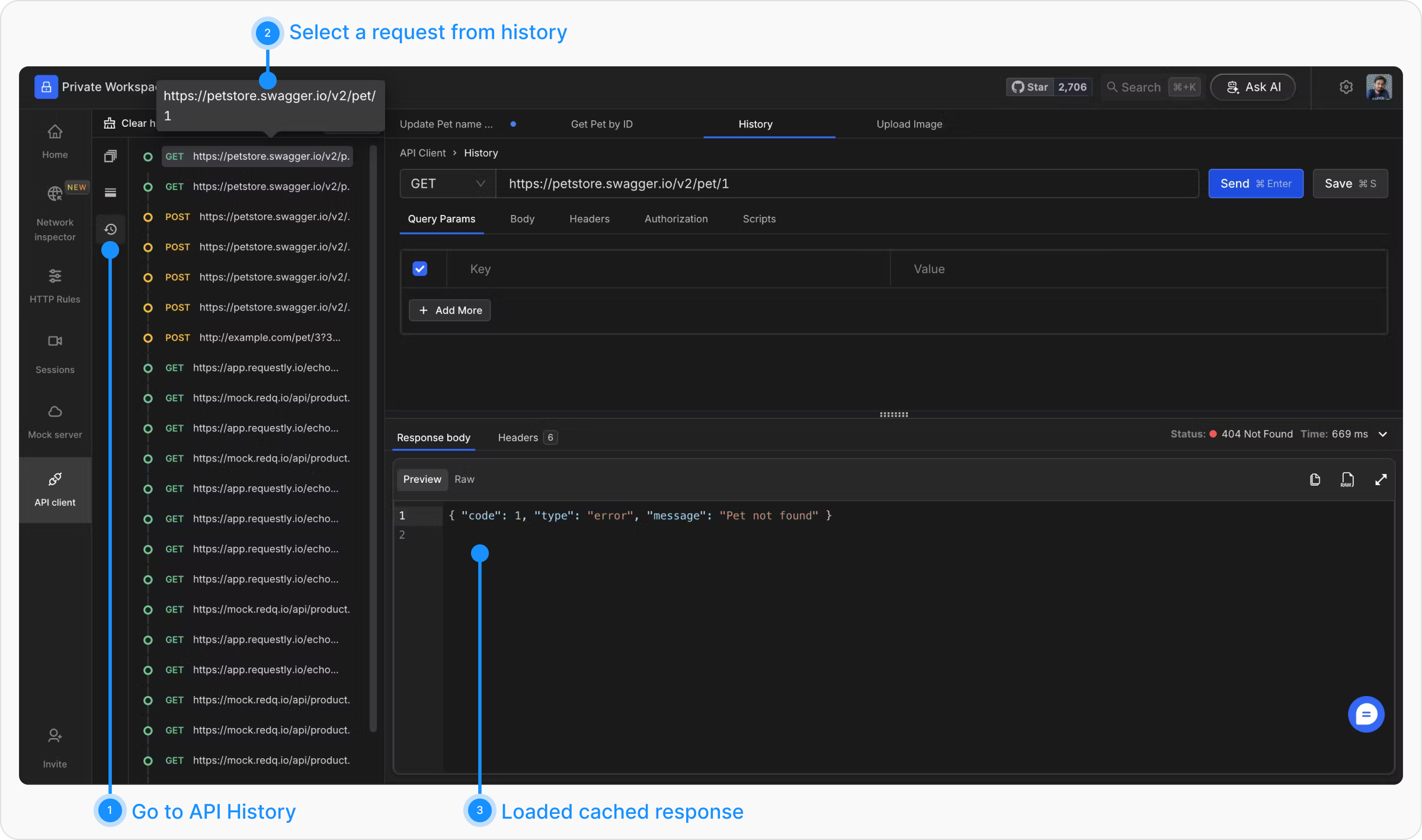The height and width of the screenshot is (840, 1422).
Task: Click the Send button
Action: 1255,184
